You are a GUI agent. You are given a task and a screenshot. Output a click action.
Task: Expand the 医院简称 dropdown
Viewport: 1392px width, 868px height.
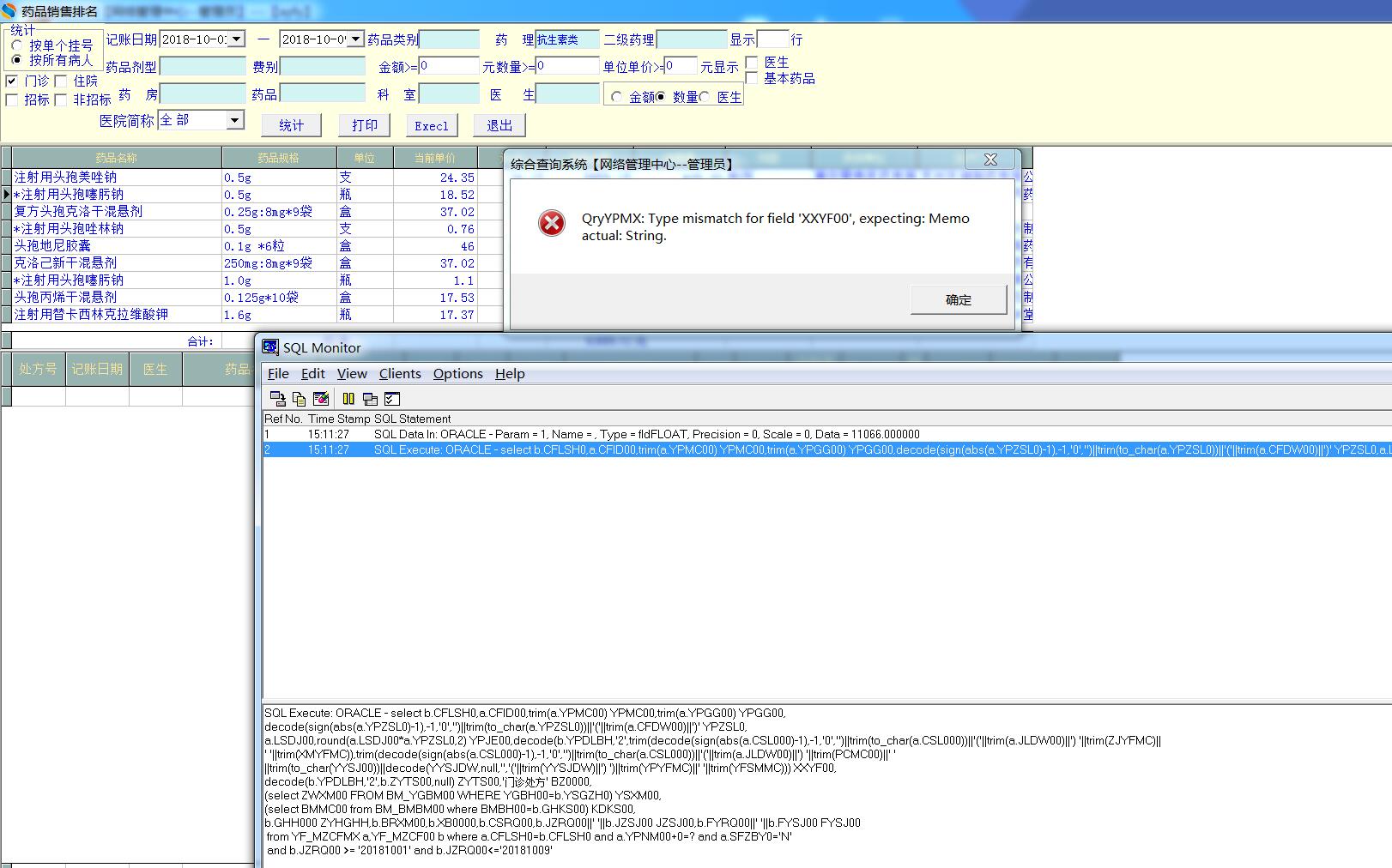coord(235,120)
